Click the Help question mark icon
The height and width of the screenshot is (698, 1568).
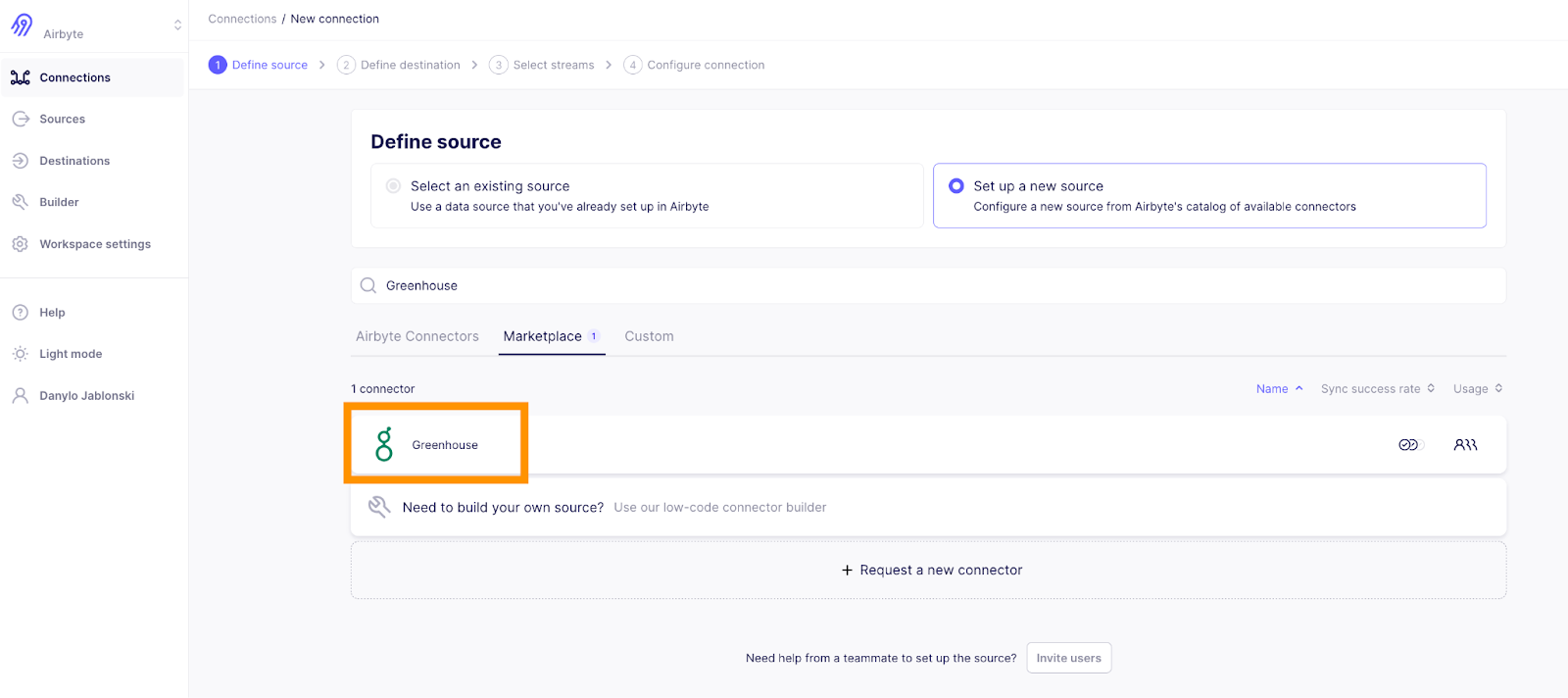[21, 313]
